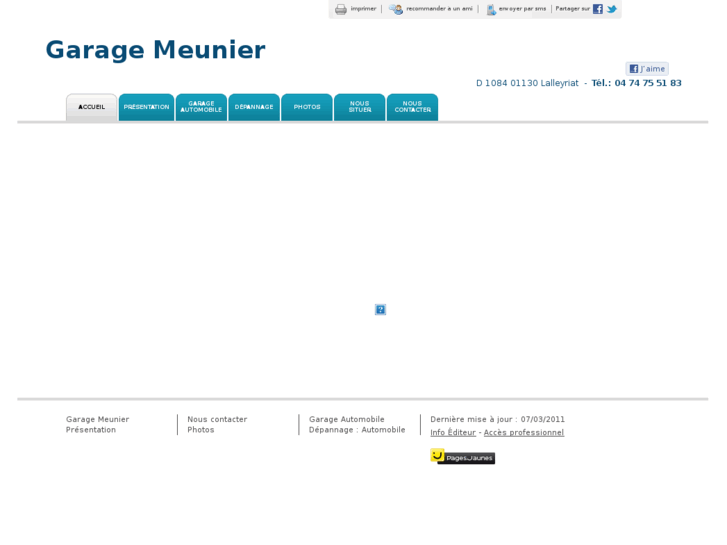This screenshot has width=727, height=545.
Task: Click the footer 'Garage Meunier' link
Action: pos(97,419)
